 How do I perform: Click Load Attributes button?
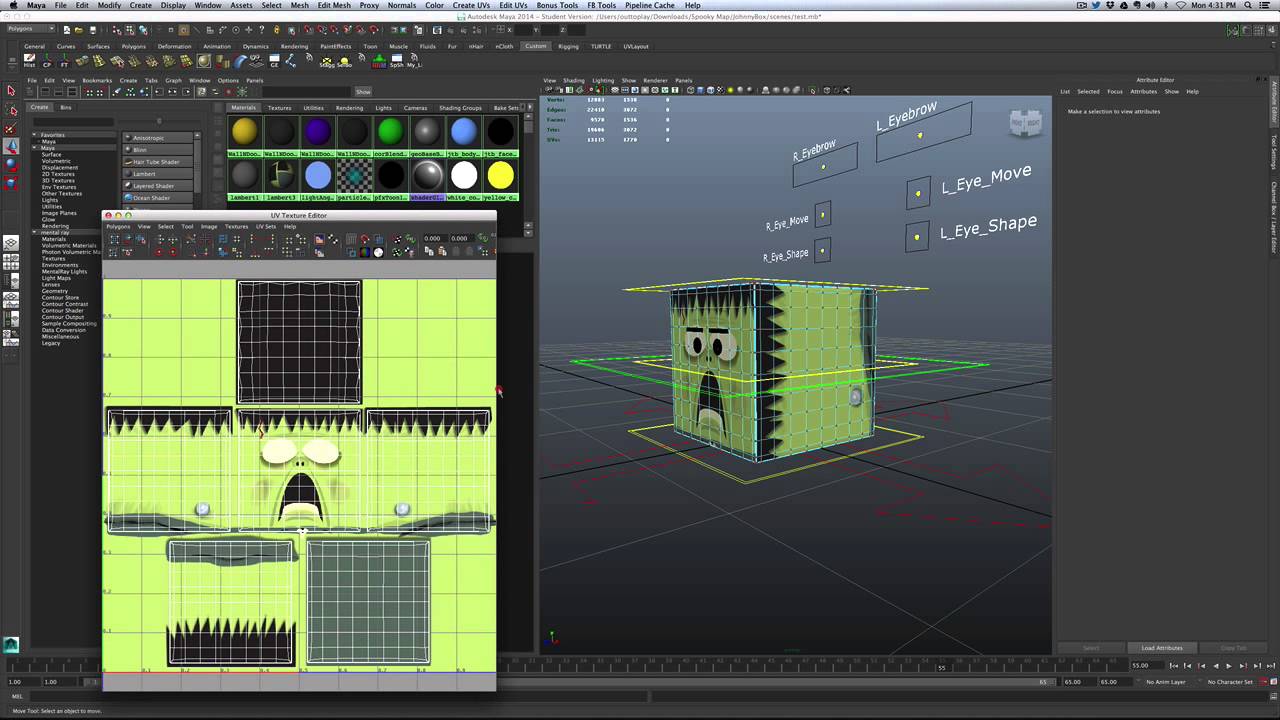click(1161, 648)
